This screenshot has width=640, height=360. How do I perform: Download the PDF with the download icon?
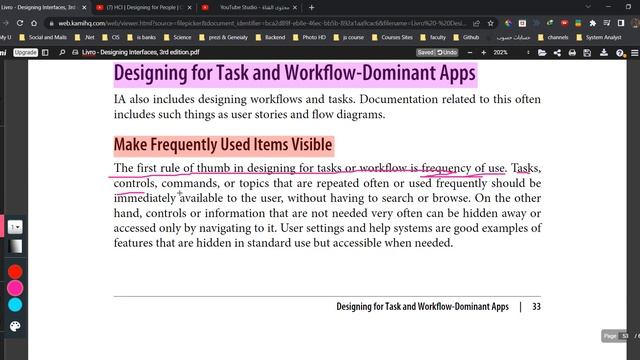point(604,53)
